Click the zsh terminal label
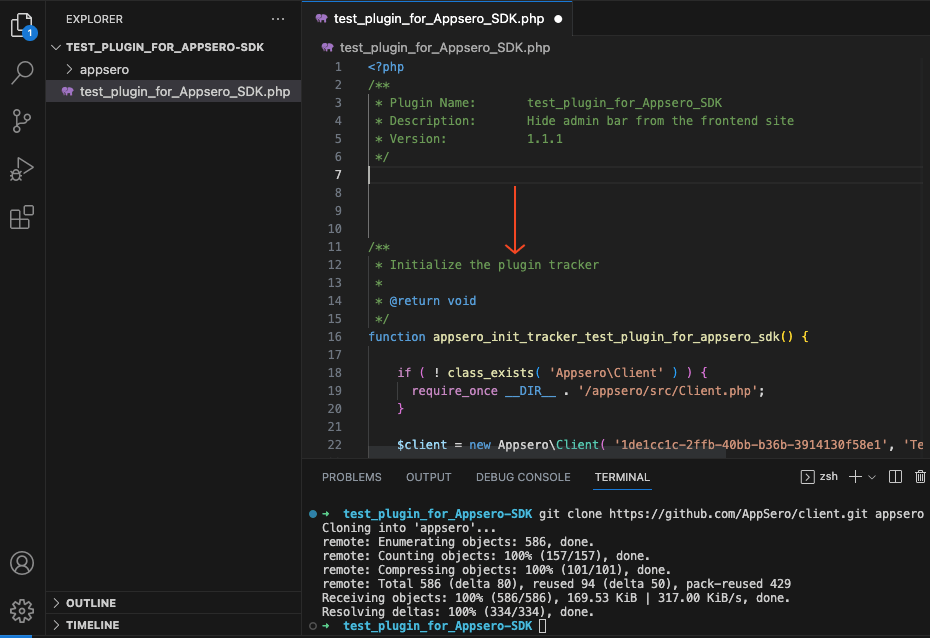This screenshot has width=930, height=638. [829, 476]
